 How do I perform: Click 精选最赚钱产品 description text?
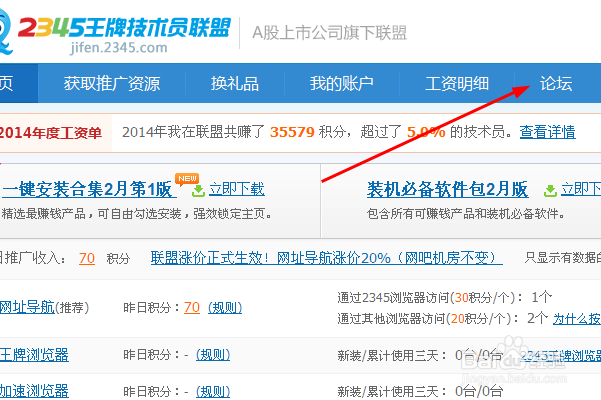137,214
